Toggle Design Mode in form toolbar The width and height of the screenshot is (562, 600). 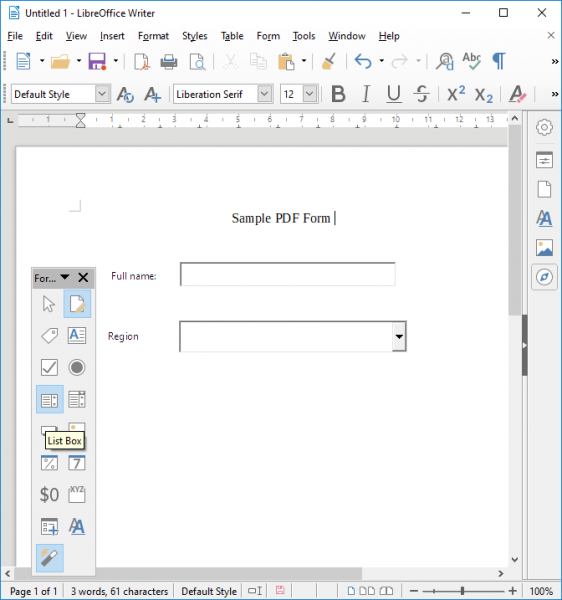coord(77,304)
